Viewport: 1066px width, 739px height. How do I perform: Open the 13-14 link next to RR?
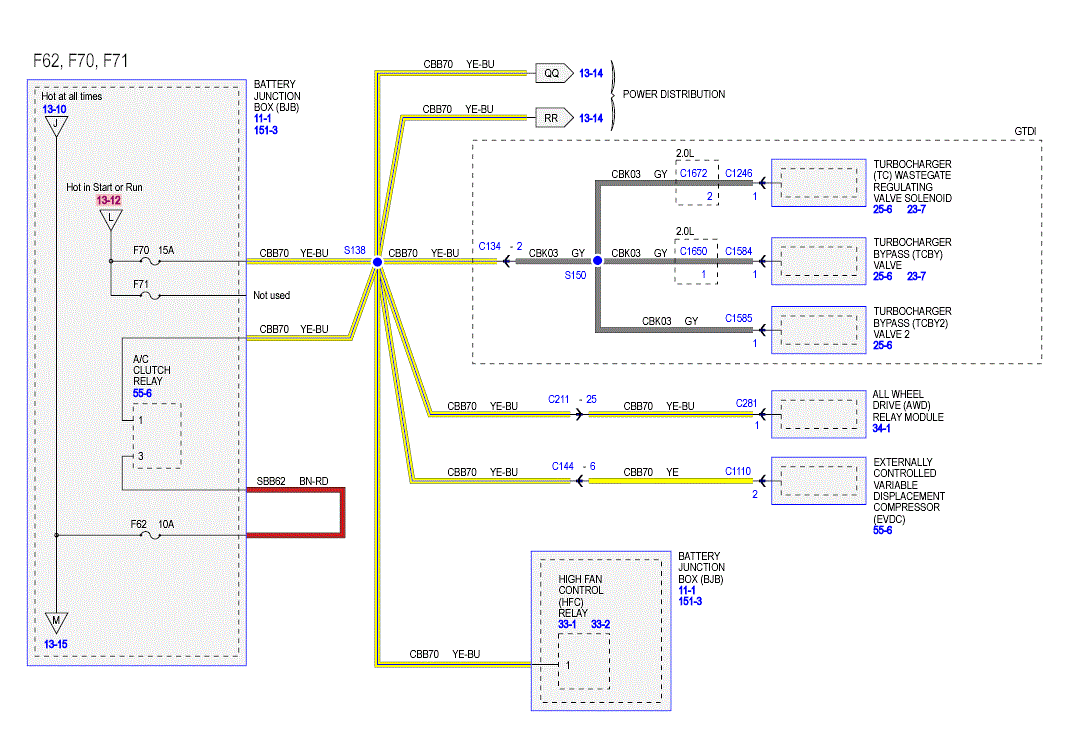[591, 118]
